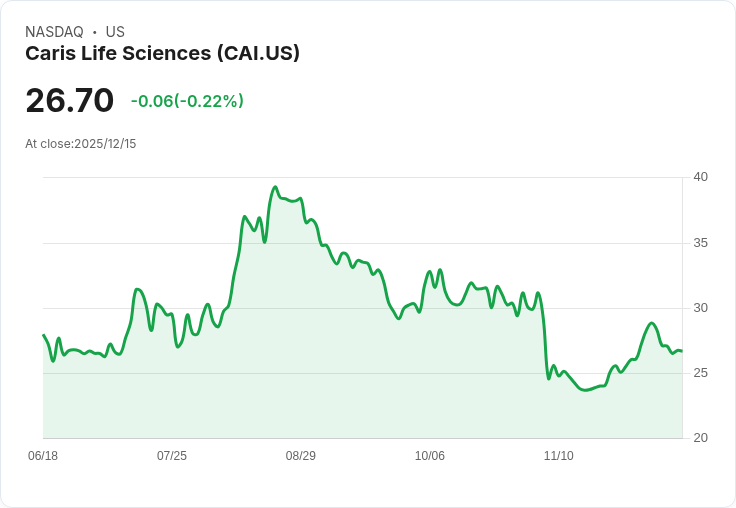Viewport: 736px width, 508px height.
Task: Click the NASDAQ exchange label
Action: (54, 32)
